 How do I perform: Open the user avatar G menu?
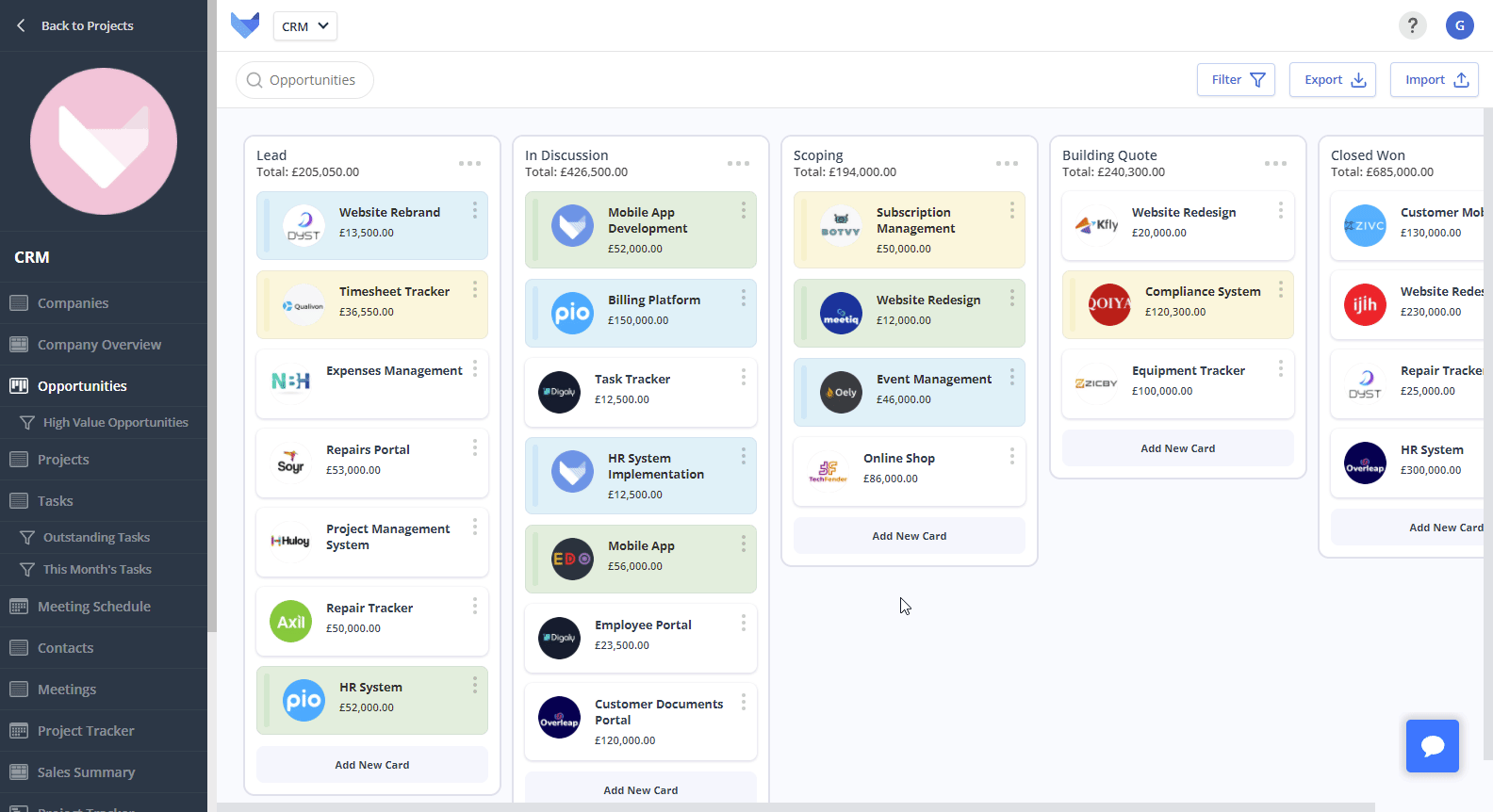coord(1459,25)
